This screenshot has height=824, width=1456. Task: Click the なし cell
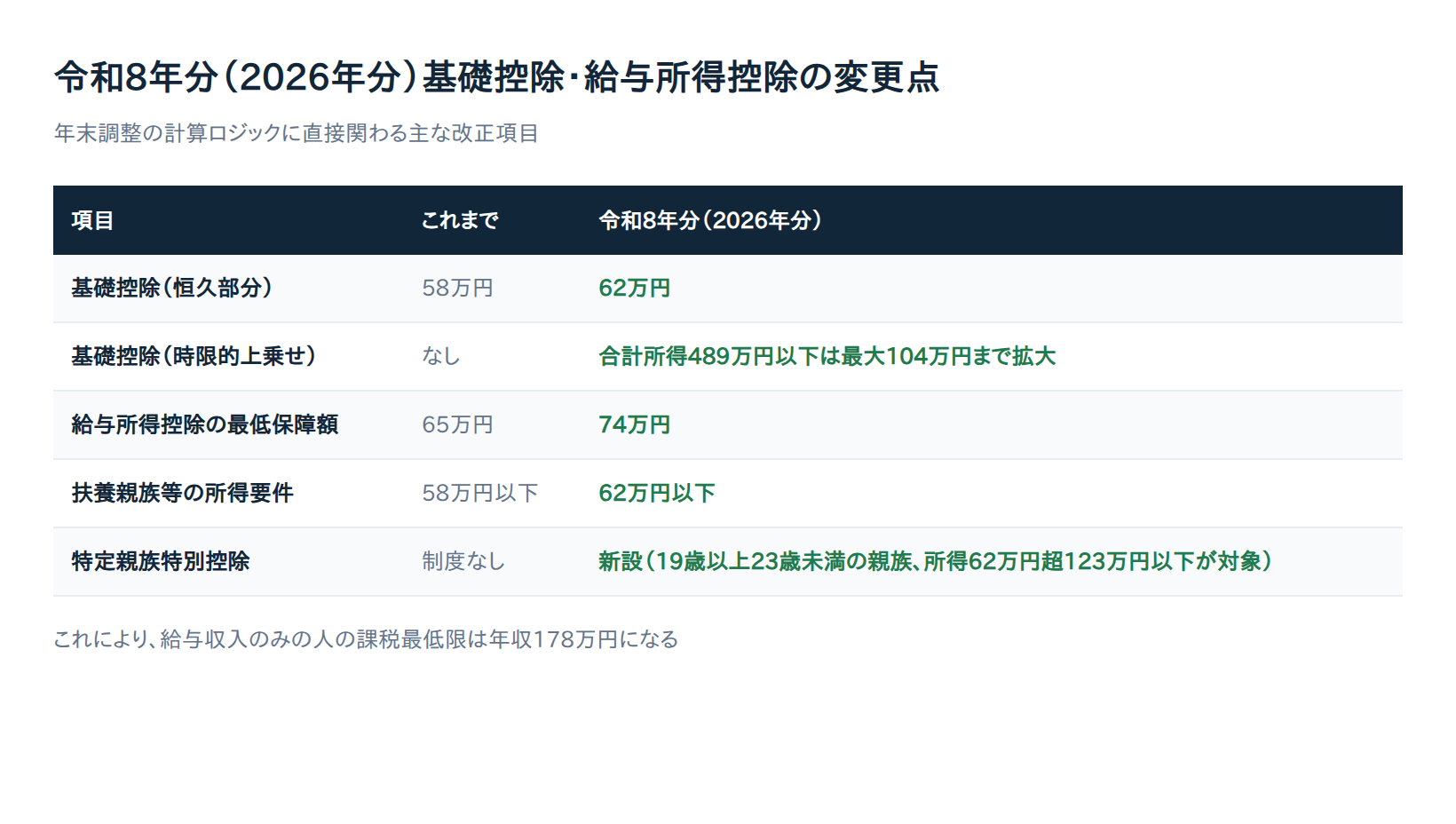441,356
